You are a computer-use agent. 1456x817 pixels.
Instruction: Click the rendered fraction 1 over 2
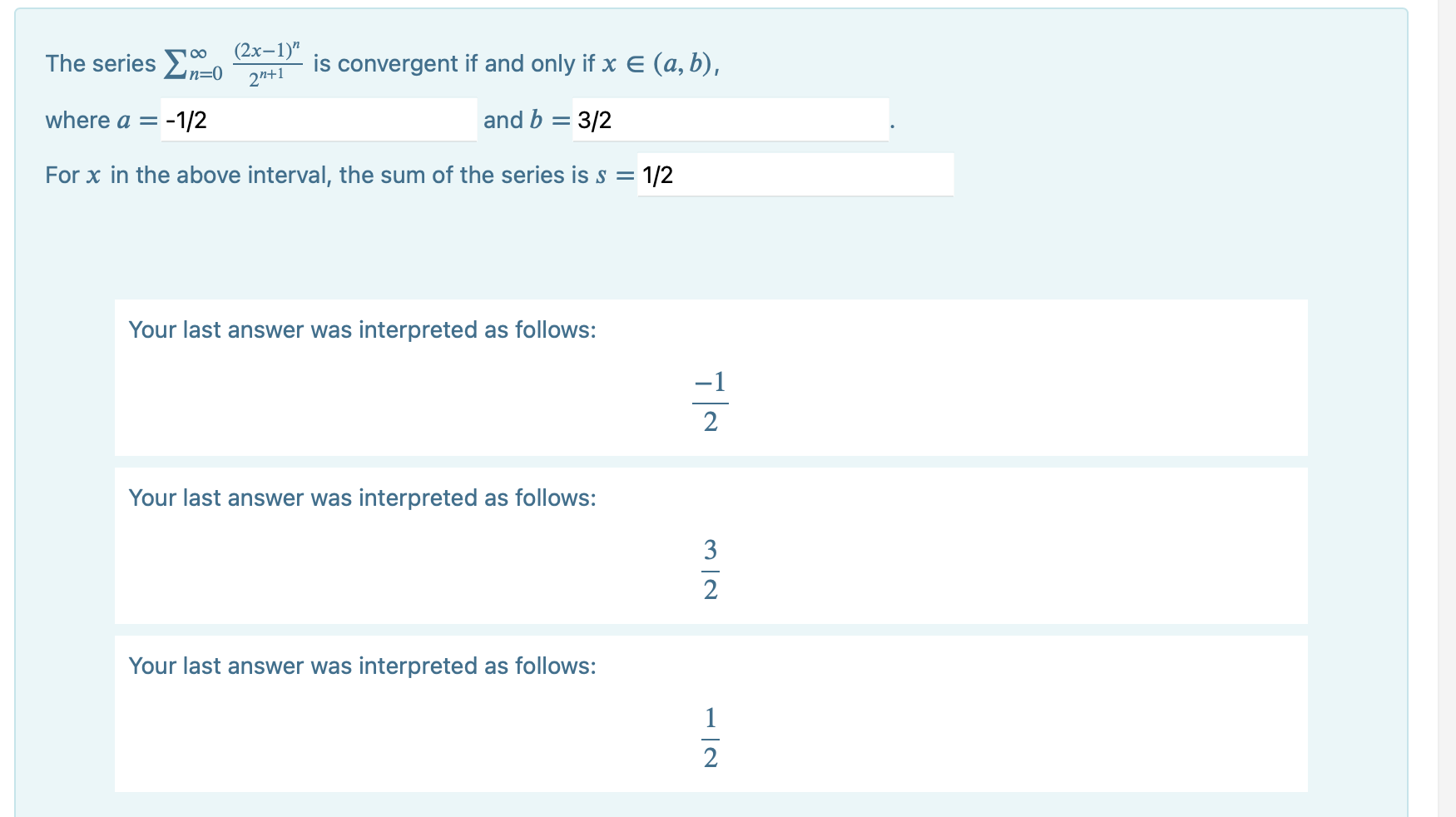point(709,736)
